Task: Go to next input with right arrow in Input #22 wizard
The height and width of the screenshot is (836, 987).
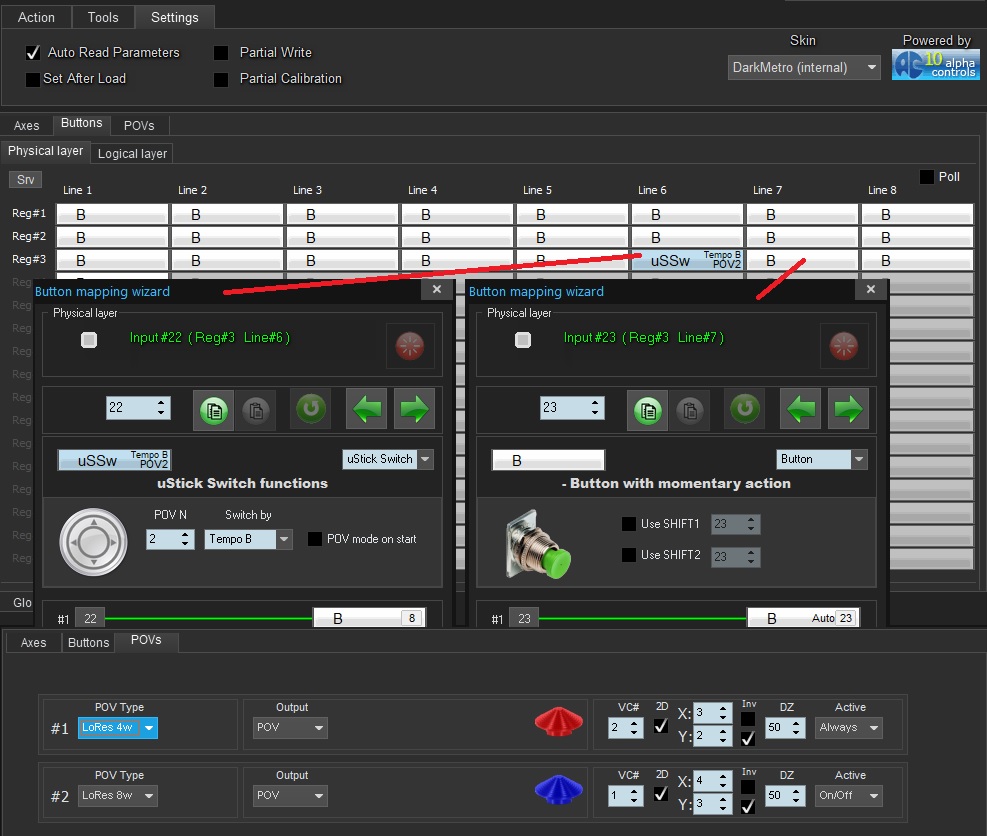Action: [x=413, y=409]
